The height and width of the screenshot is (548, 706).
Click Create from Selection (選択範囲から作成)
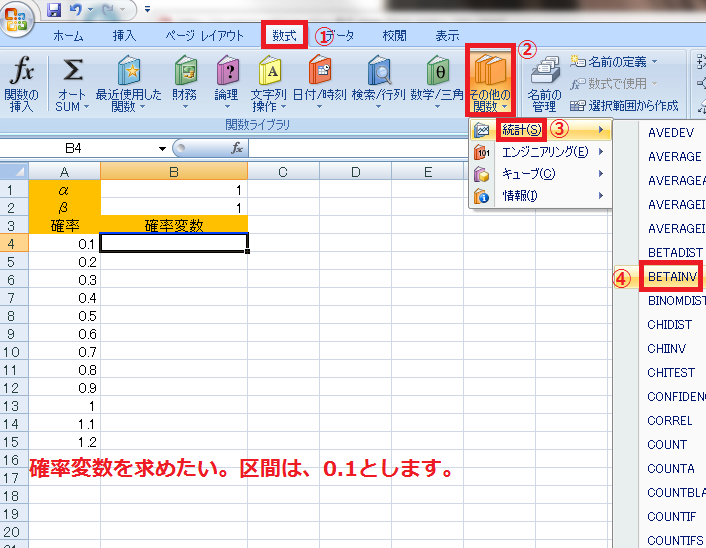click(624, 105)
